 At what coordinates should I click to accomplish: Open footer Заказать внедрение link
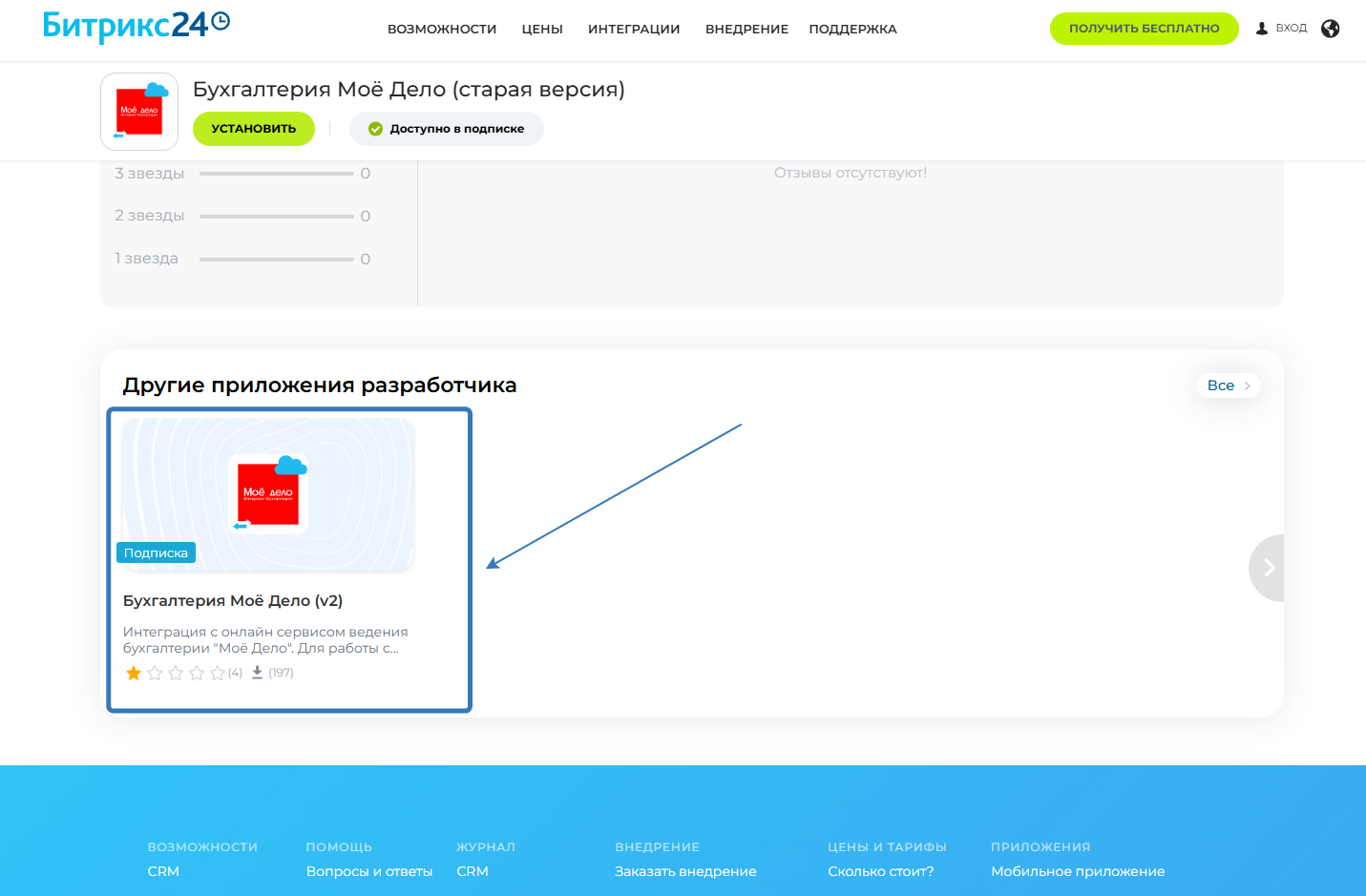pyautogui.click(x=685, y=871)
